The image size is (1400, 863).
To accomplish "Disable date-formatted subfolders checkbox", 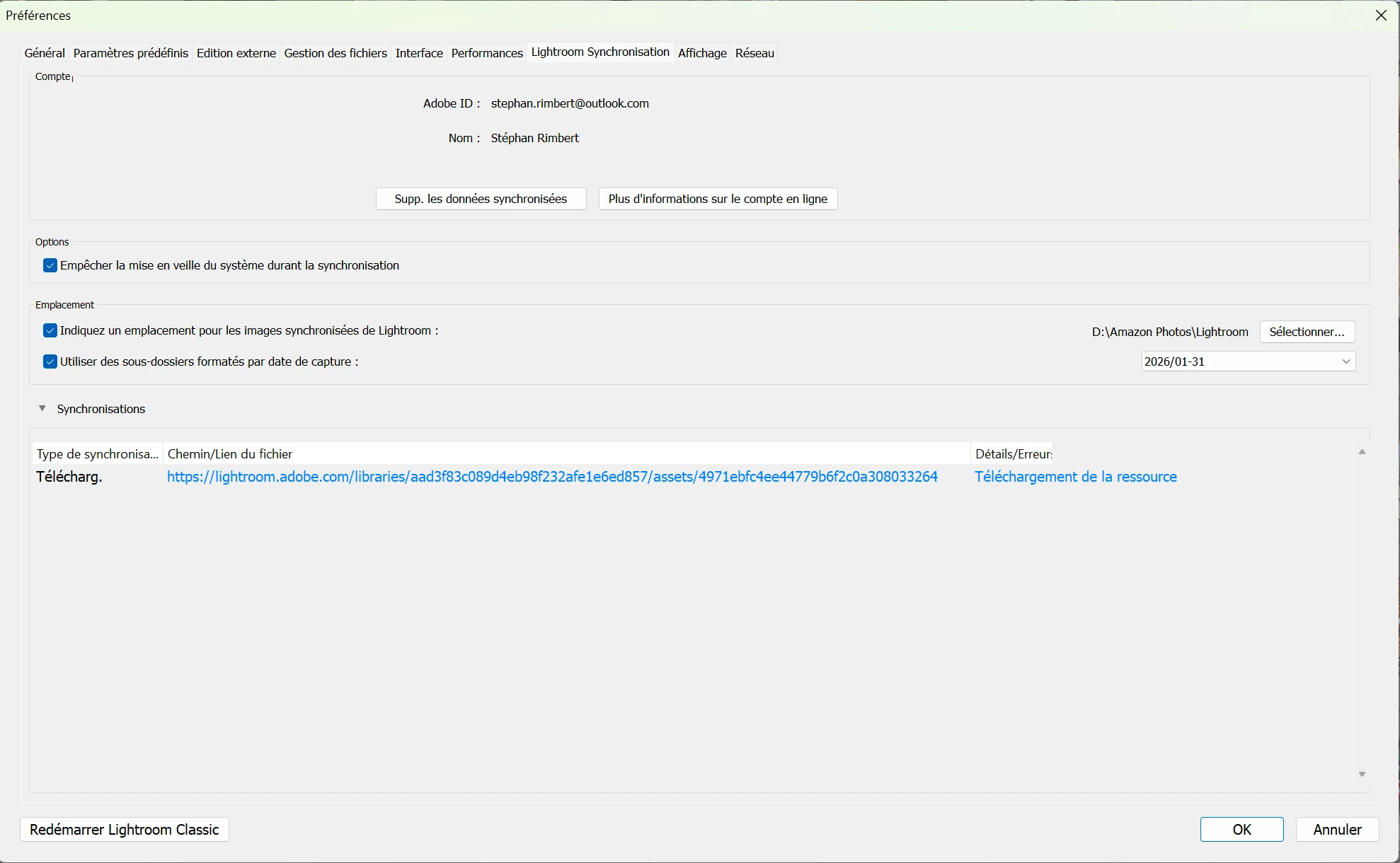I will [50, 361].
